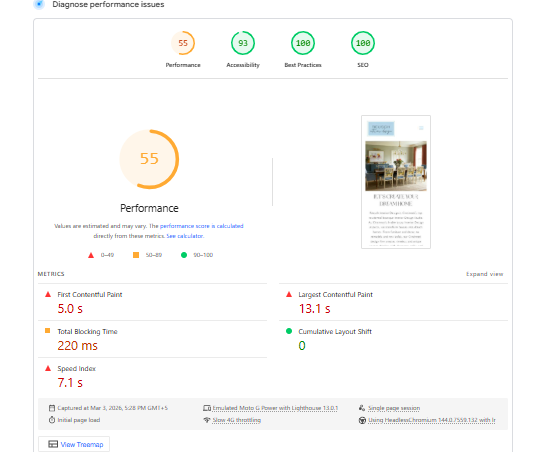555x452 pixels.
Task: Click the device icon beside Emulated Moto G Power
Action: pos(207,408)
